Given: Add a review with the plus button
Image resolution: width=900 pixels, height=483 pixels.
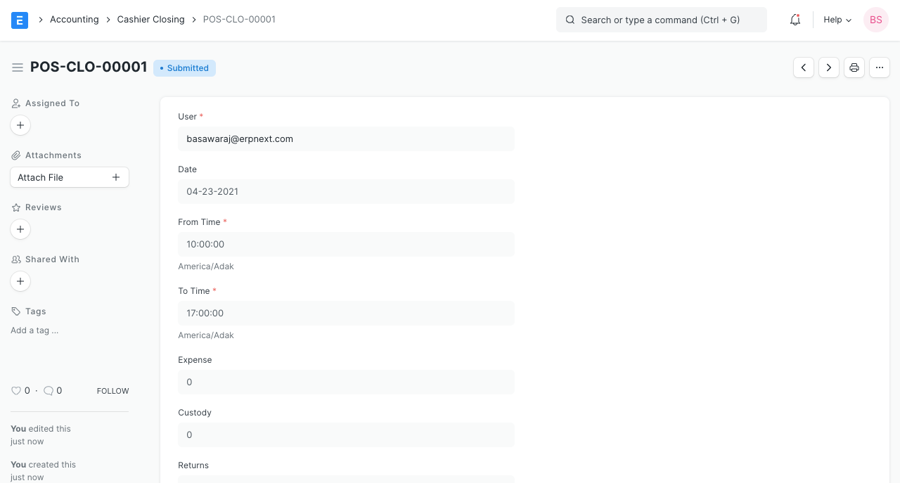Looking at the screenshot, I should click(x=20, y=229).
